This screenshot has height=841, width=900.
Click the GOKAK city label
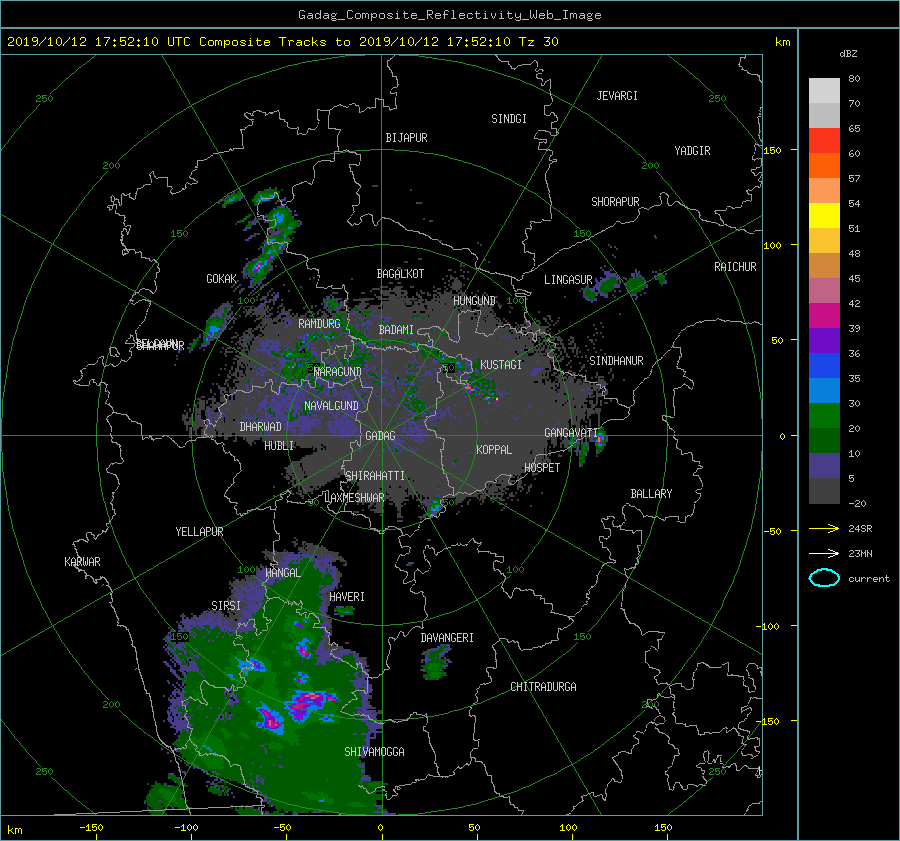[x=222, y=279]
